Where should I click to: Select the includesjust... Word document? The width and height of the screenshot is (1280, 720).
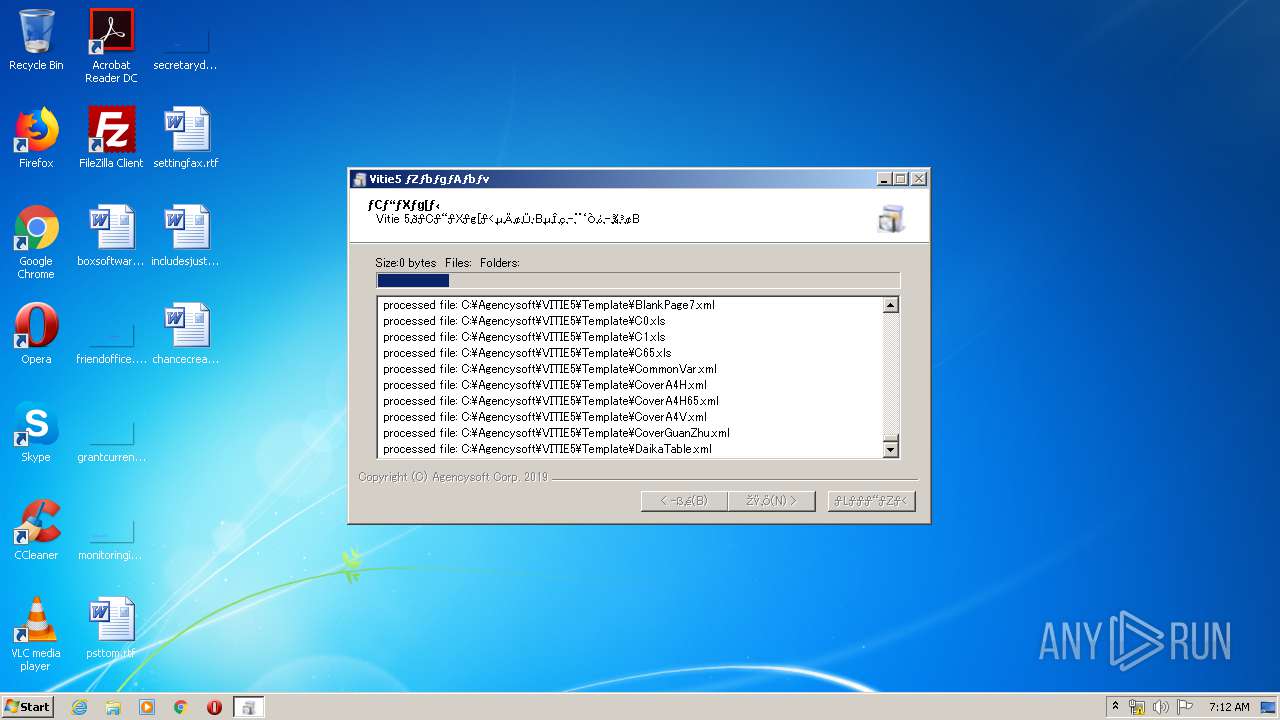click(185, 236)
